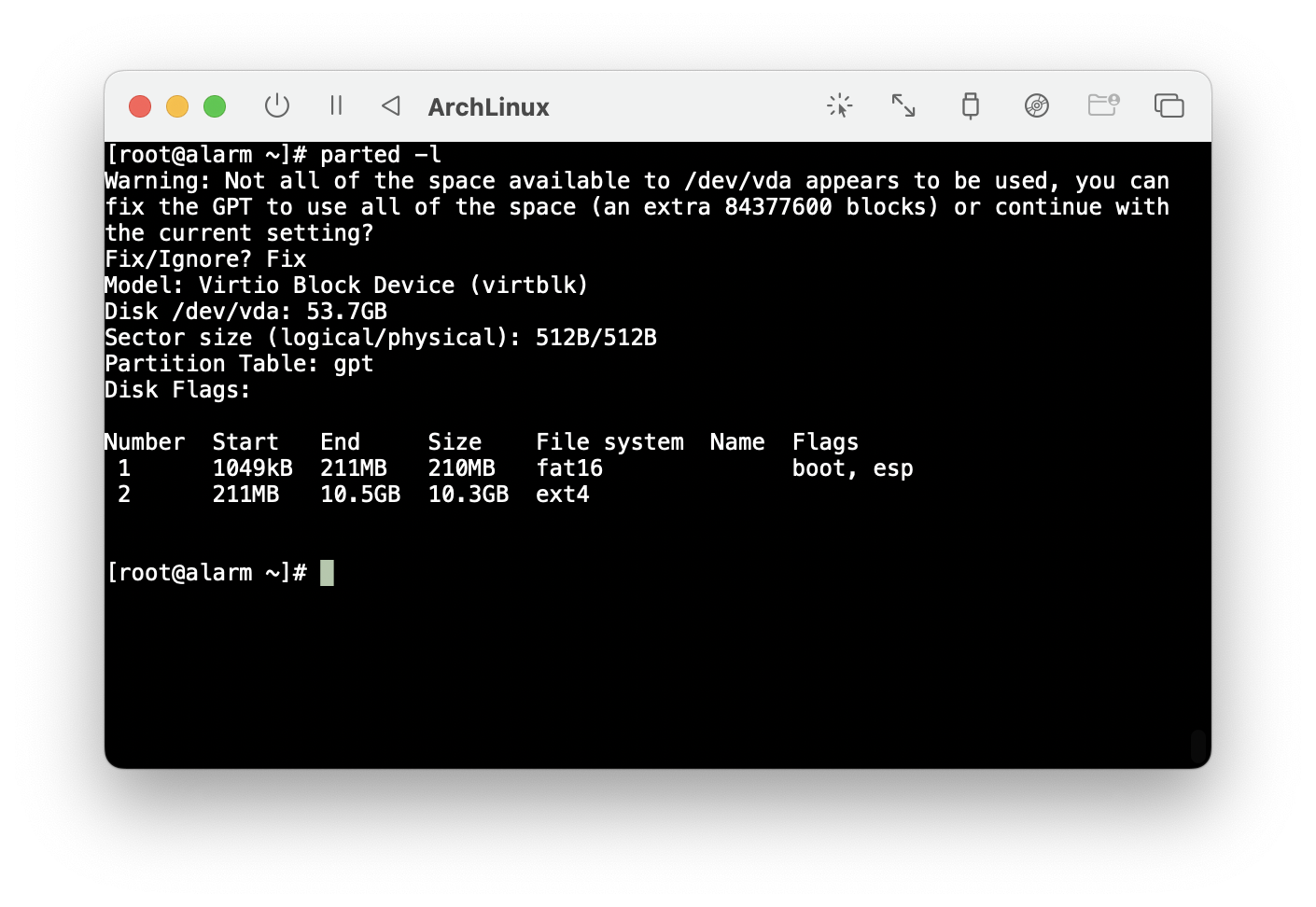
Task: Click the '210MB' size value
Action: click(x=462, y=468)
